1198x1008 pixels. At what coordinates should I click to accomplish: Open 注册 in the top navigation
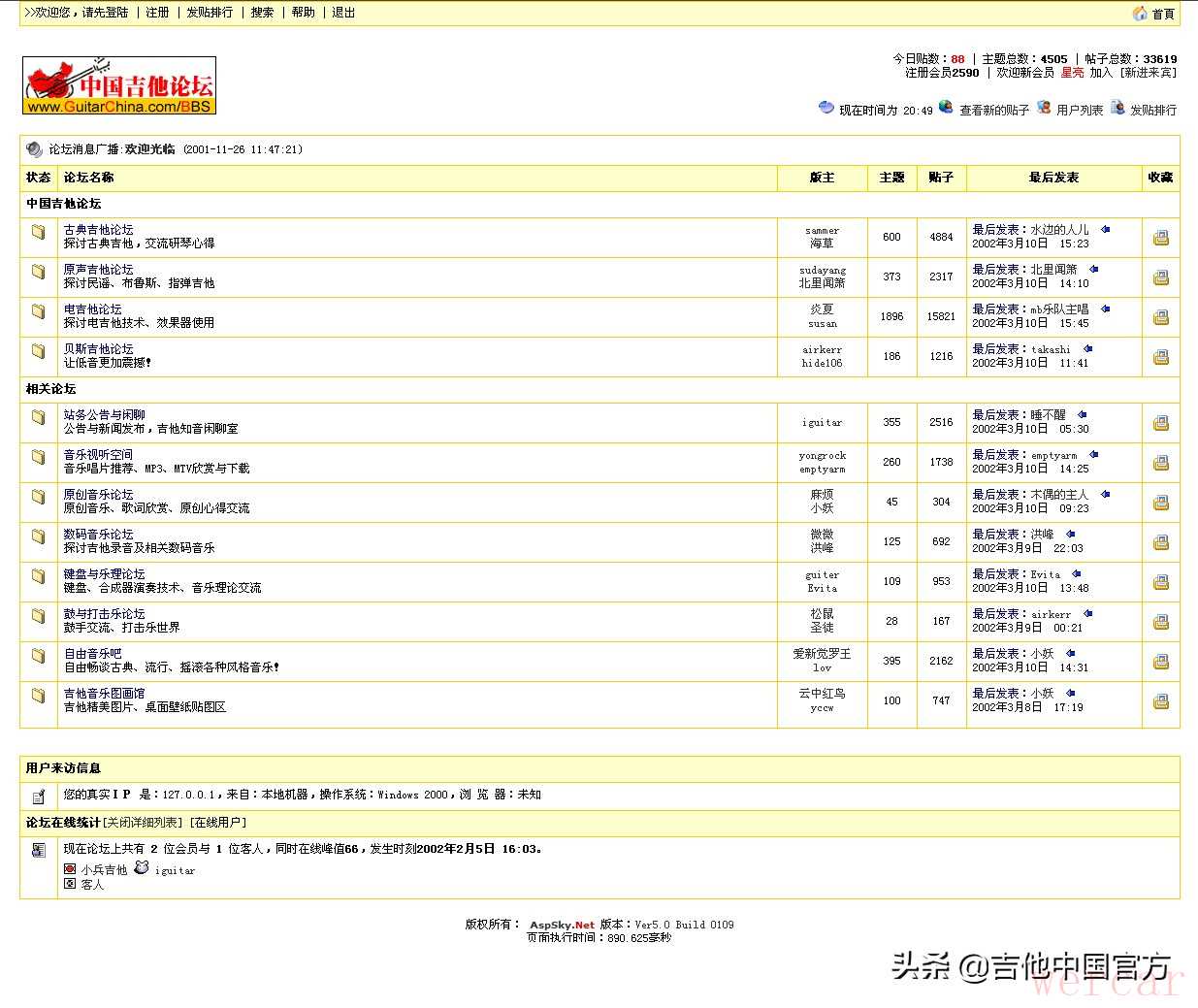point(157,13)
